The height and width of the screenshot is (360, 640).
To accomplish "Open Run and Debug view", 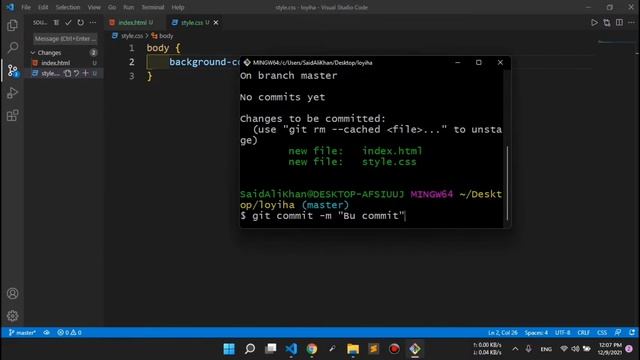I will pyautogui.click(x=13, y=93).
